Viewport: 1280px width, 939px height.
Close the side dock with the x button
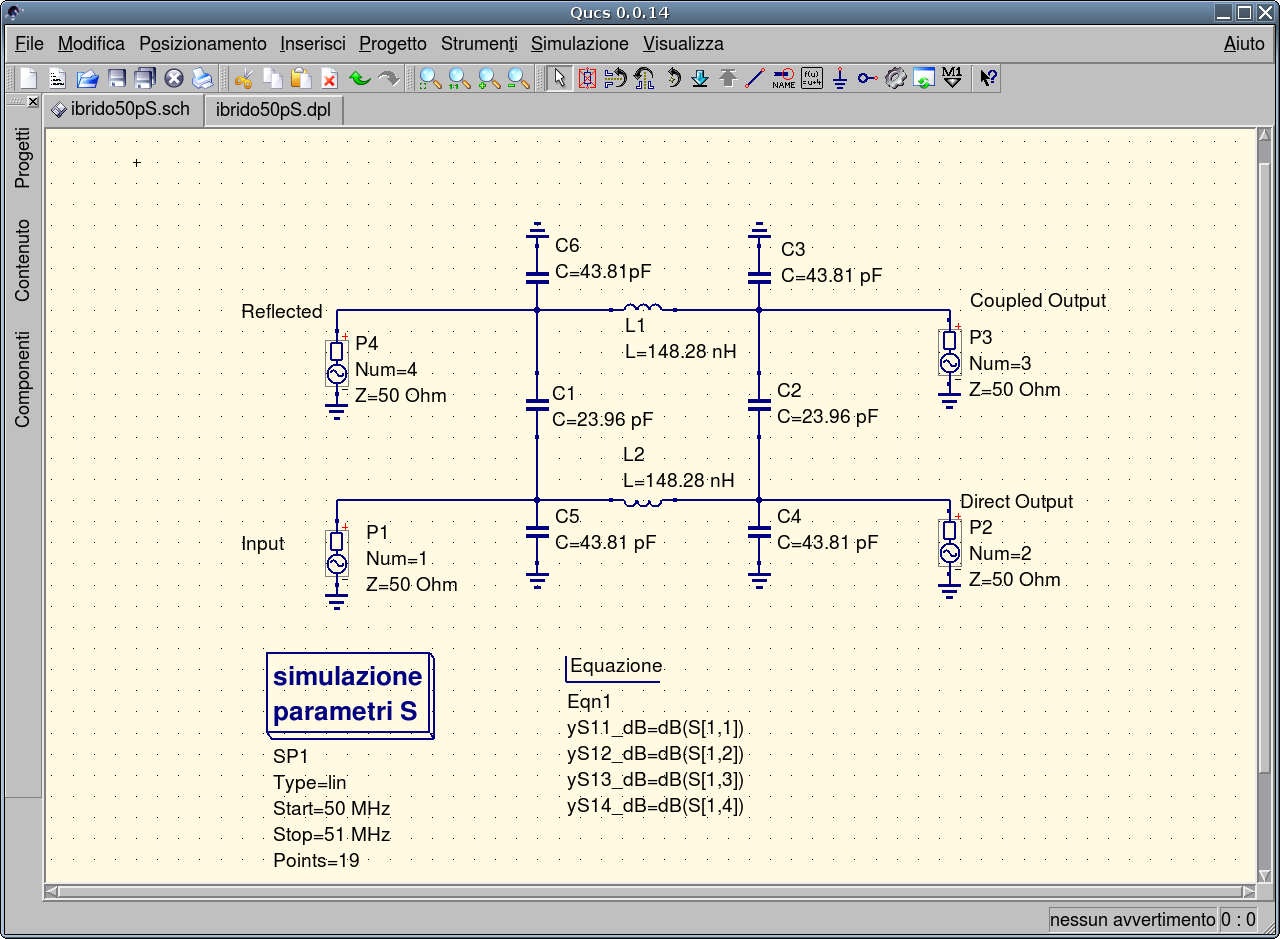(33, 102)
